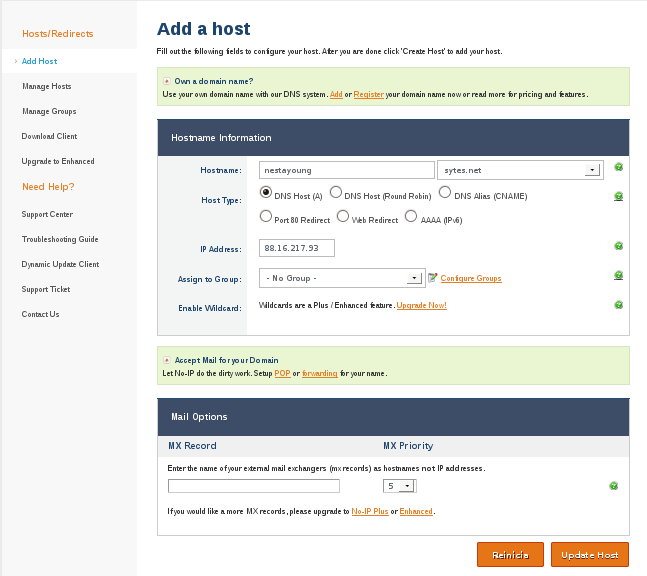Follow the Upgrade Now! link

tap(421, 305)
